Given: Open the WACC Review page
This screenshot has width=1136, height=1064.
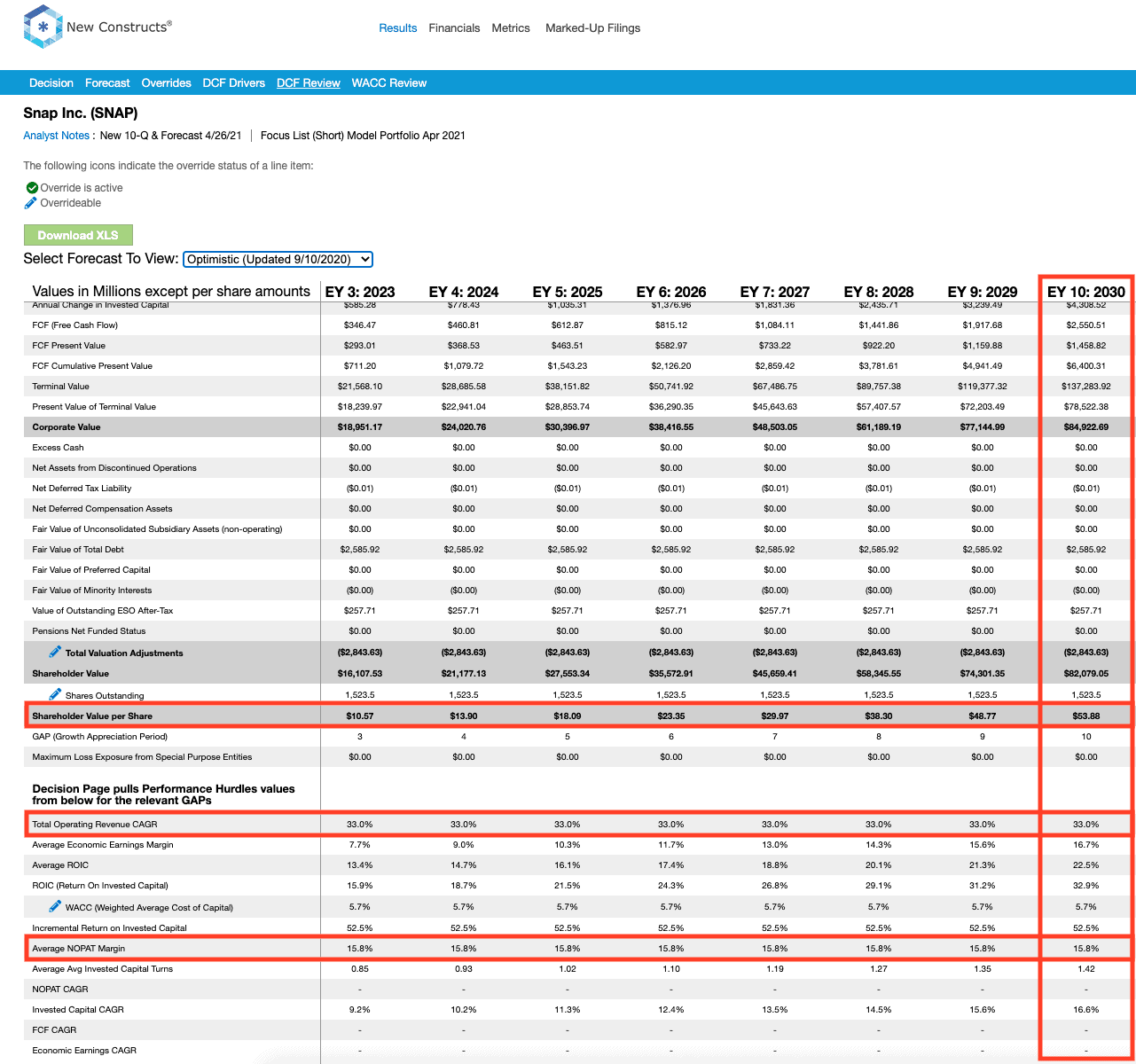Looking at the screenshot, I should 389,82.
